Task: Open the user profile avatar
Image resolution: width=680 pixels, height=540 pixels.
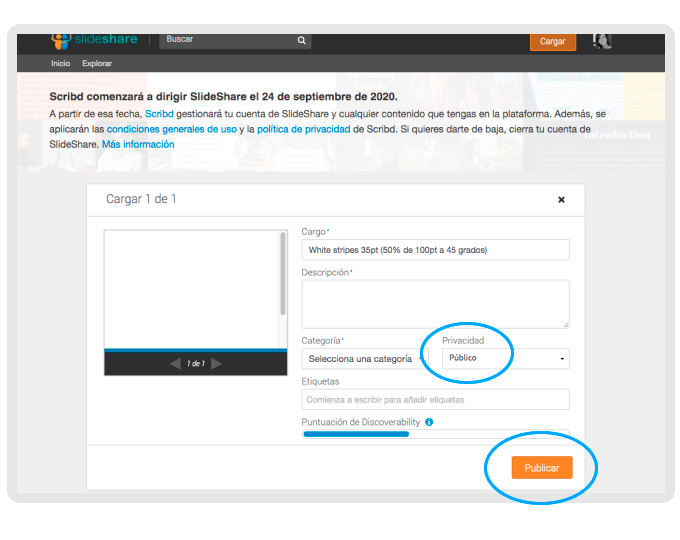Action: point(602,41)
